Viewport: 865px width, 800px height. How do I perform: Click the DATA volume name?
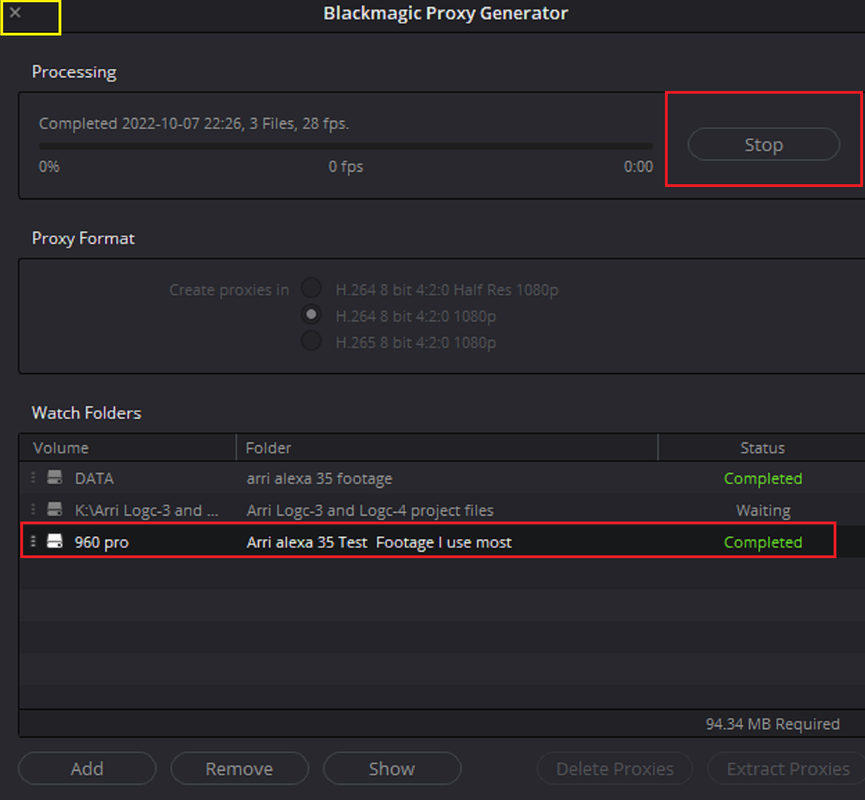[x=94, y=478]
